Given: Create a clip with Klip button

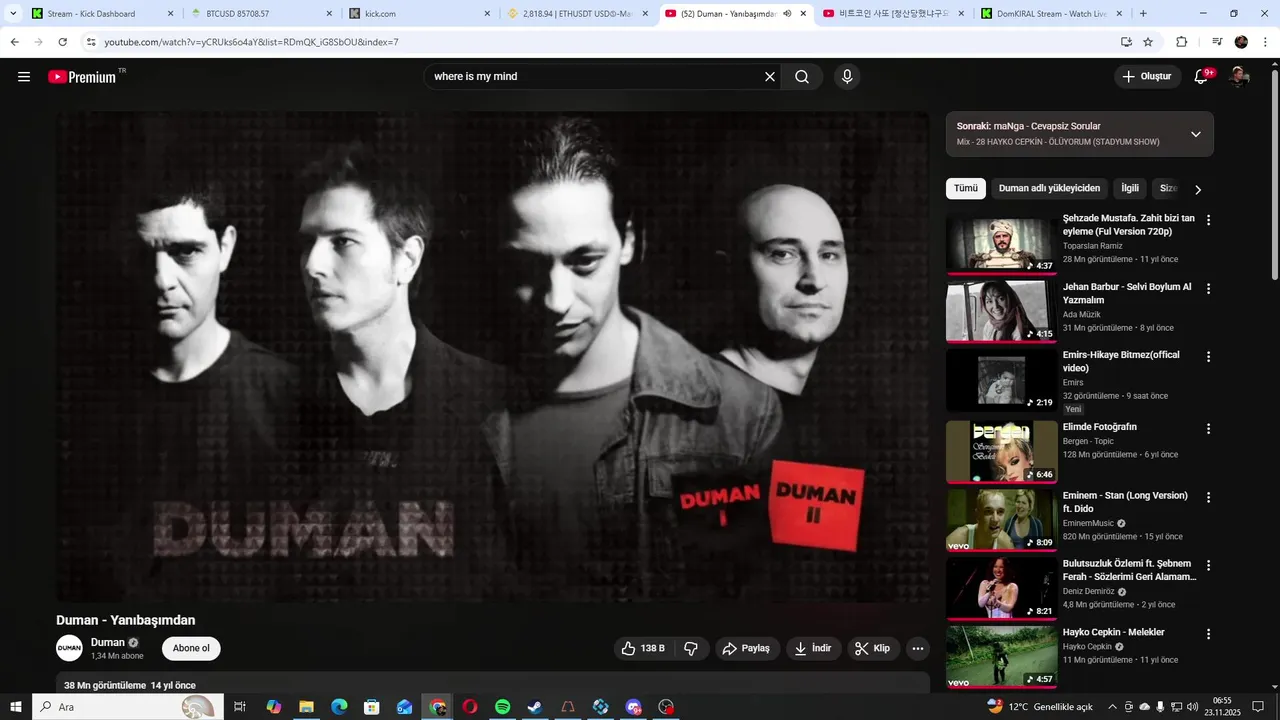Looking at the screenshot, I should 873,649.
